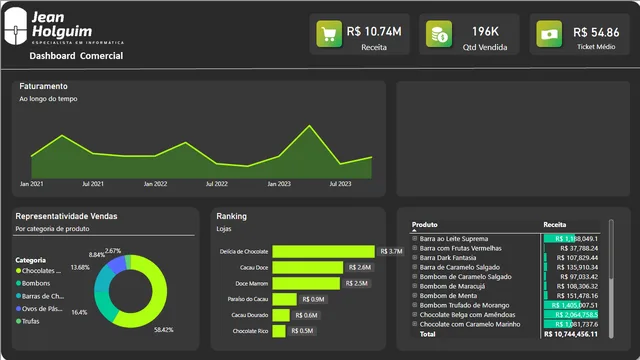640x360 pixels.
Task: Expand the Bombom de Maracujá row
Action: [415, 286]
